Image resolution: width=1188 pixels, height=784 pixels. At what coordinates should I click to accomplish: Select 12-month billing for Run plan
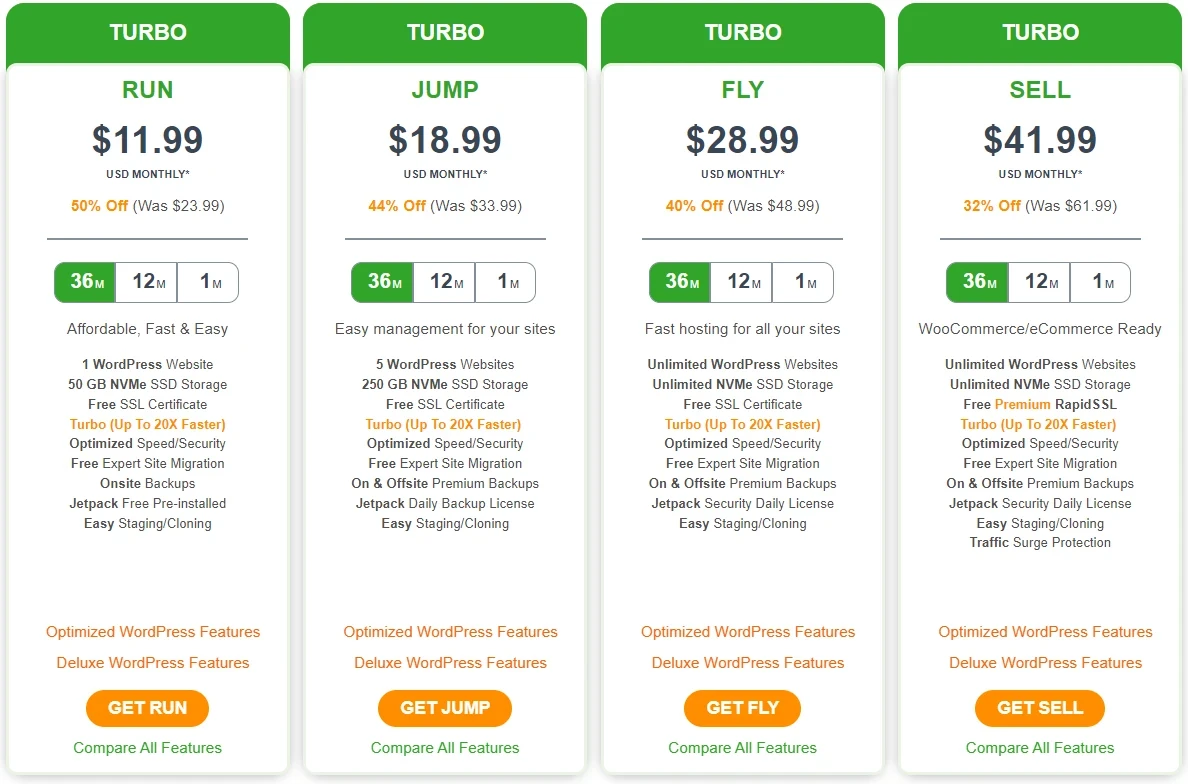(x=147, y=282)
